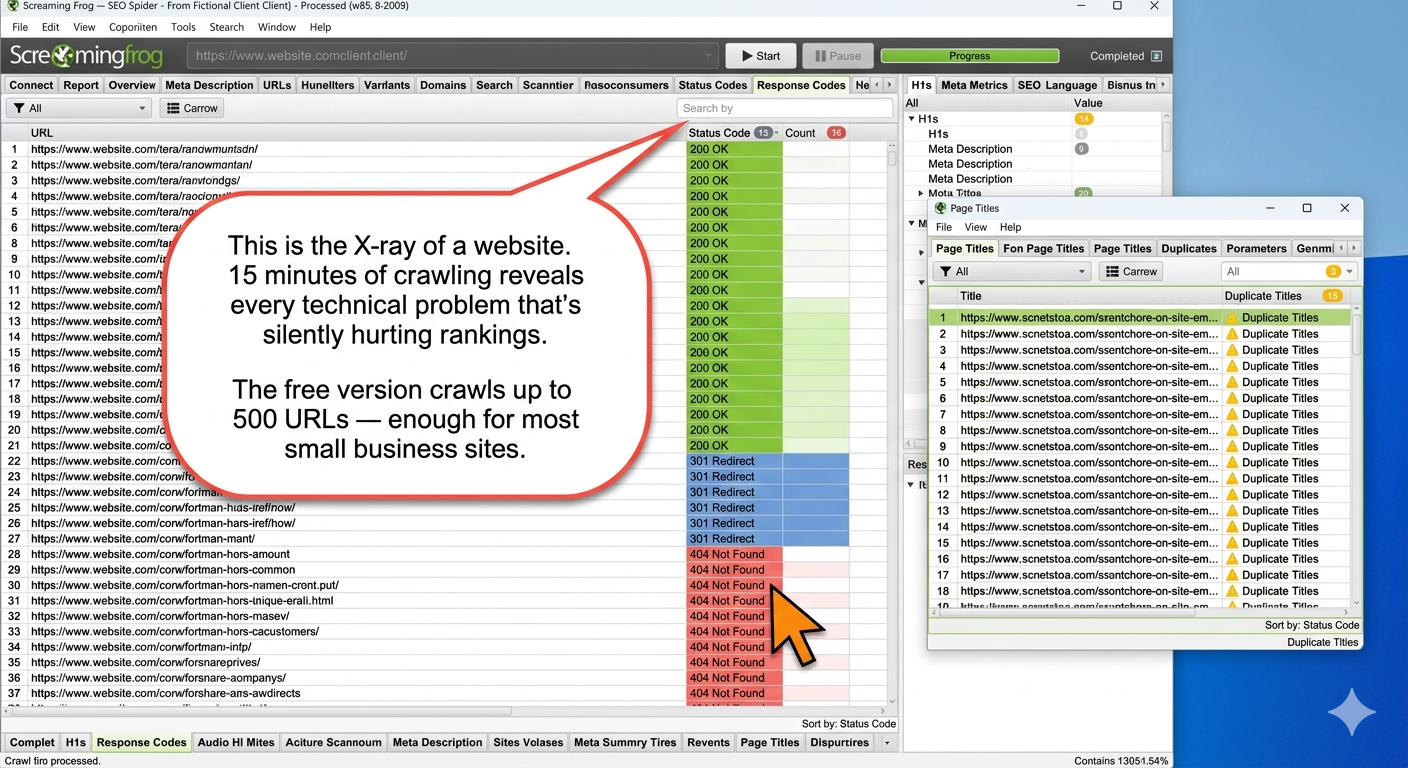
Task: Click the Status Code column count badge
Action: coord(763,132)
